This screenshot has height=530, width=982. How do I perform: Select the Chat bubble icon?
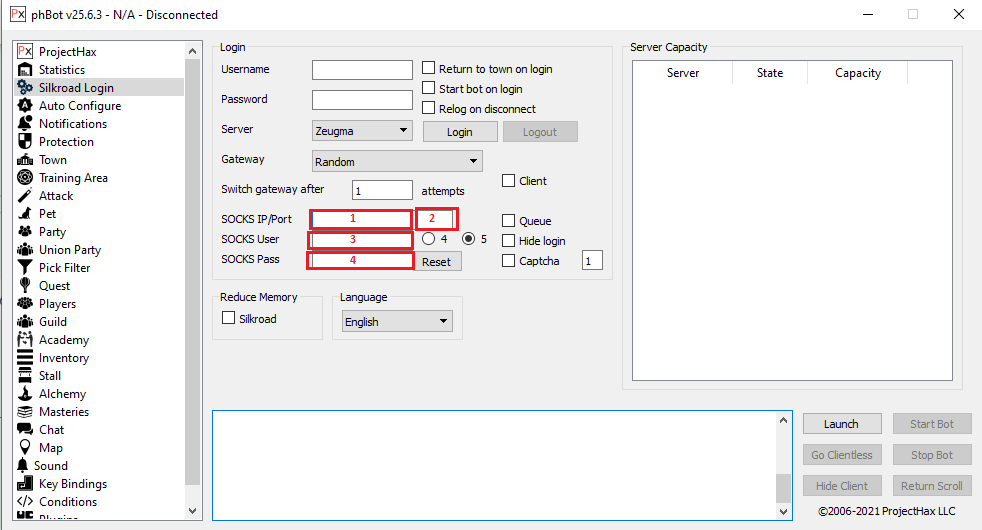click(25, 430)
